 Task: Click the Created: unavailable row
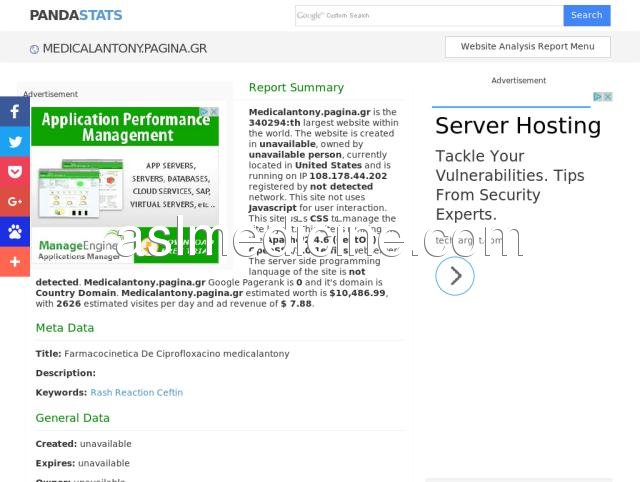click(83, 444)
